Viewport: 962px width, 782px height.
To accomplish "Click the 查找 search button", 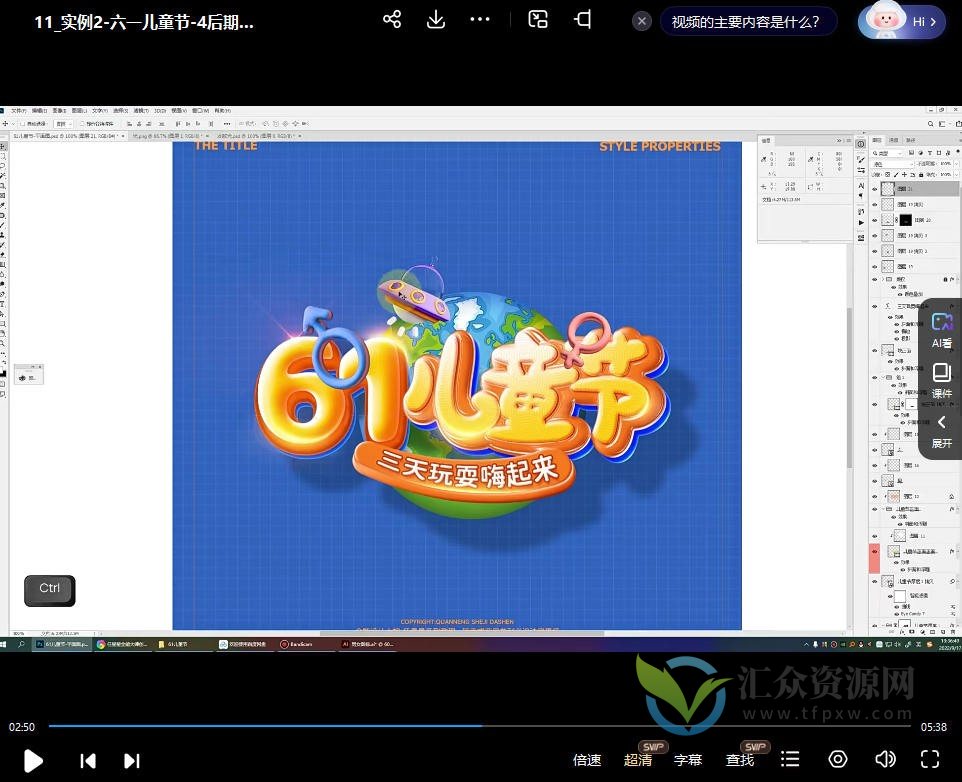I will [740, 760].
